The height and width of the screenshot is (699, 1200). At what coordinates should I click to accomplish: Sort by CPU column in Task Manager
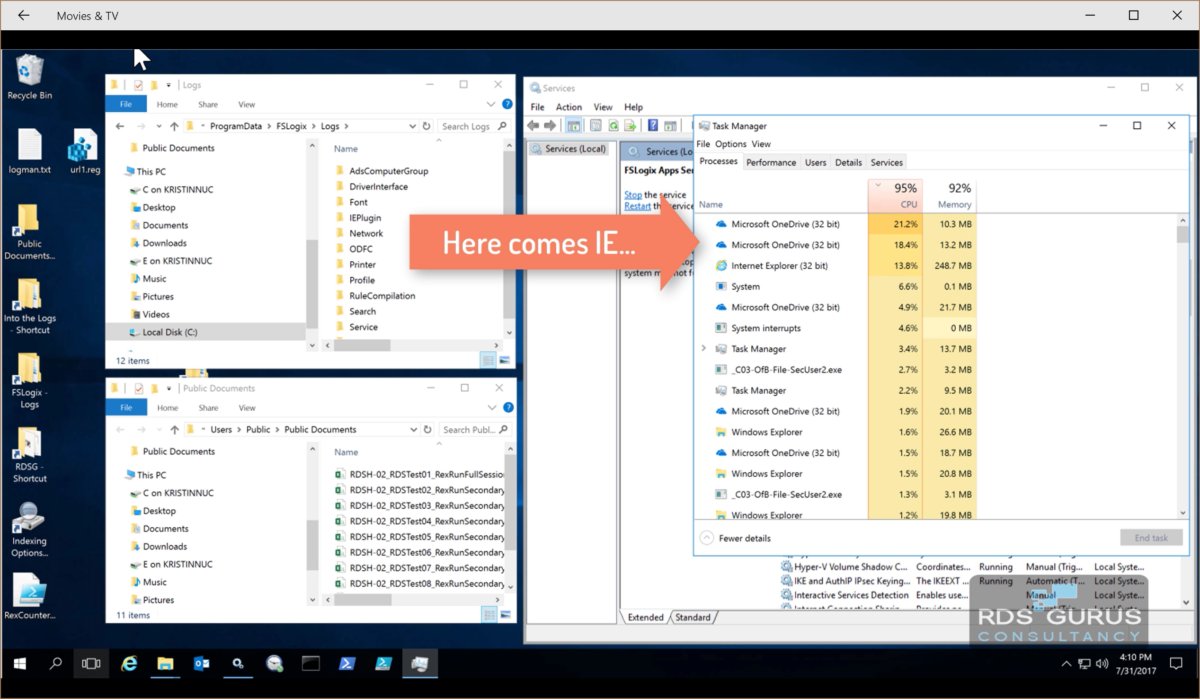click(895, 195)
